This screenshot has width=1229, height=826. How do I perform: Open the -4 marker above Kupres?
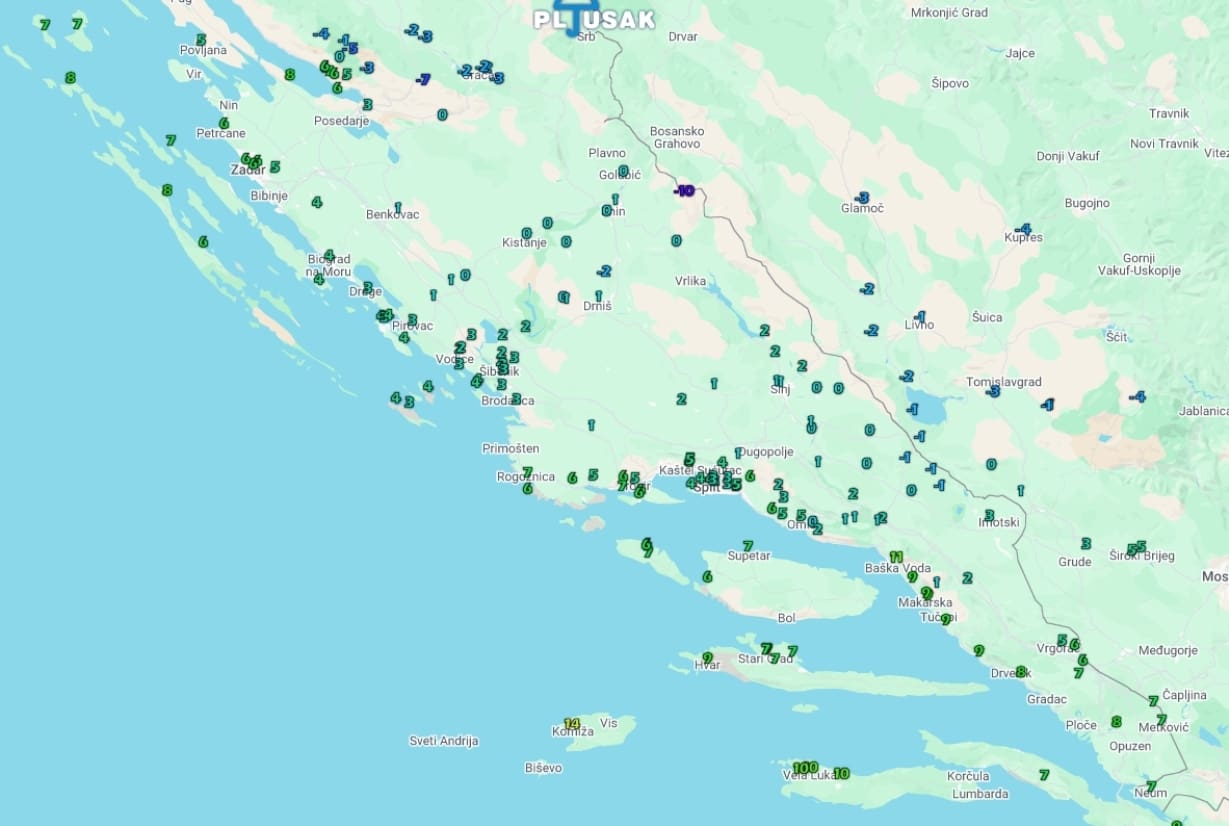coord(1022,229)
